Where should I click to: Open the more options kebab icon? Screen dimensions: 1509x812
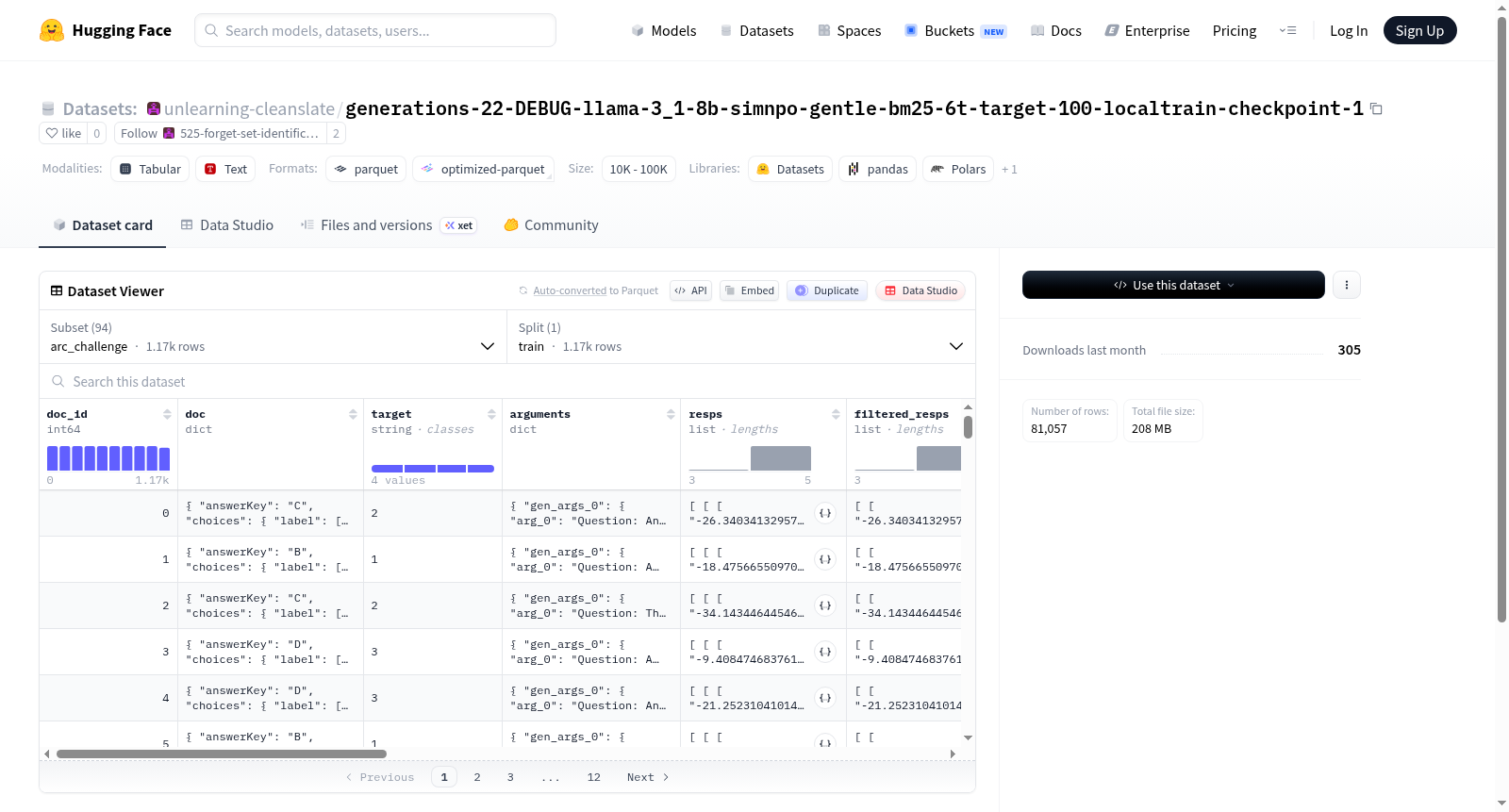click(x=1347, y=285)
